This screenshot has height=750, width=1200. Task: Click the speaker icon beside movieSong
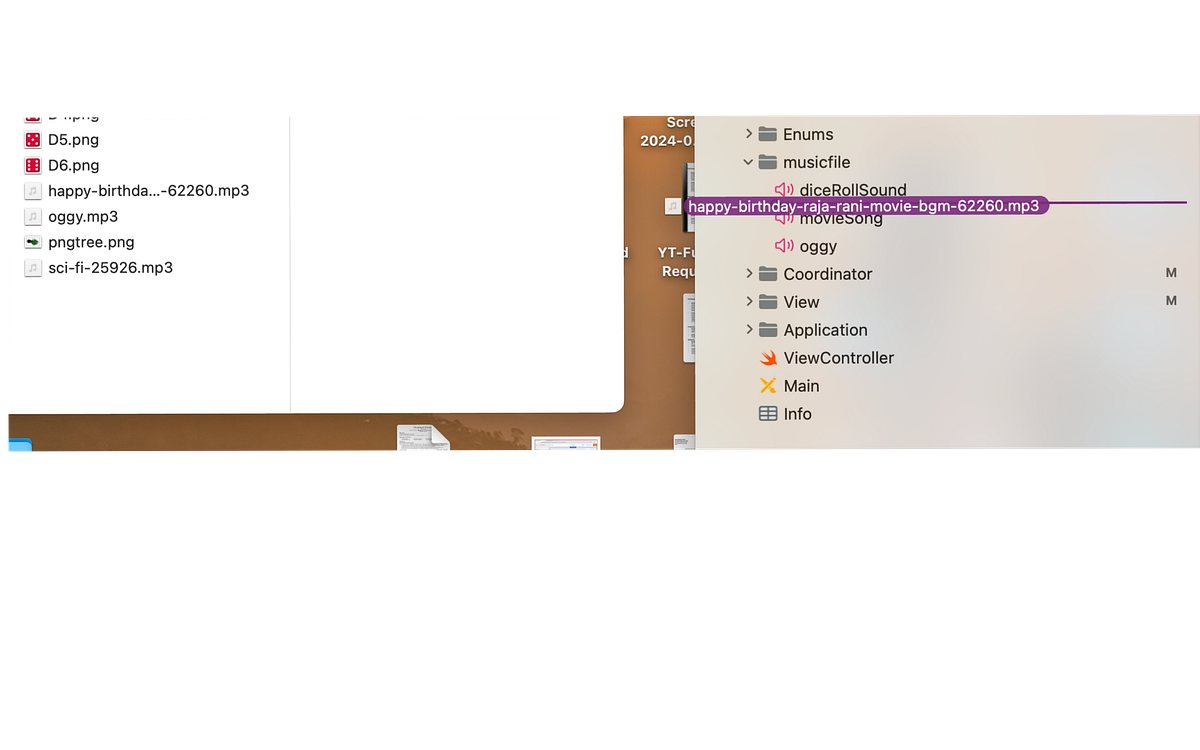[782, 218]
